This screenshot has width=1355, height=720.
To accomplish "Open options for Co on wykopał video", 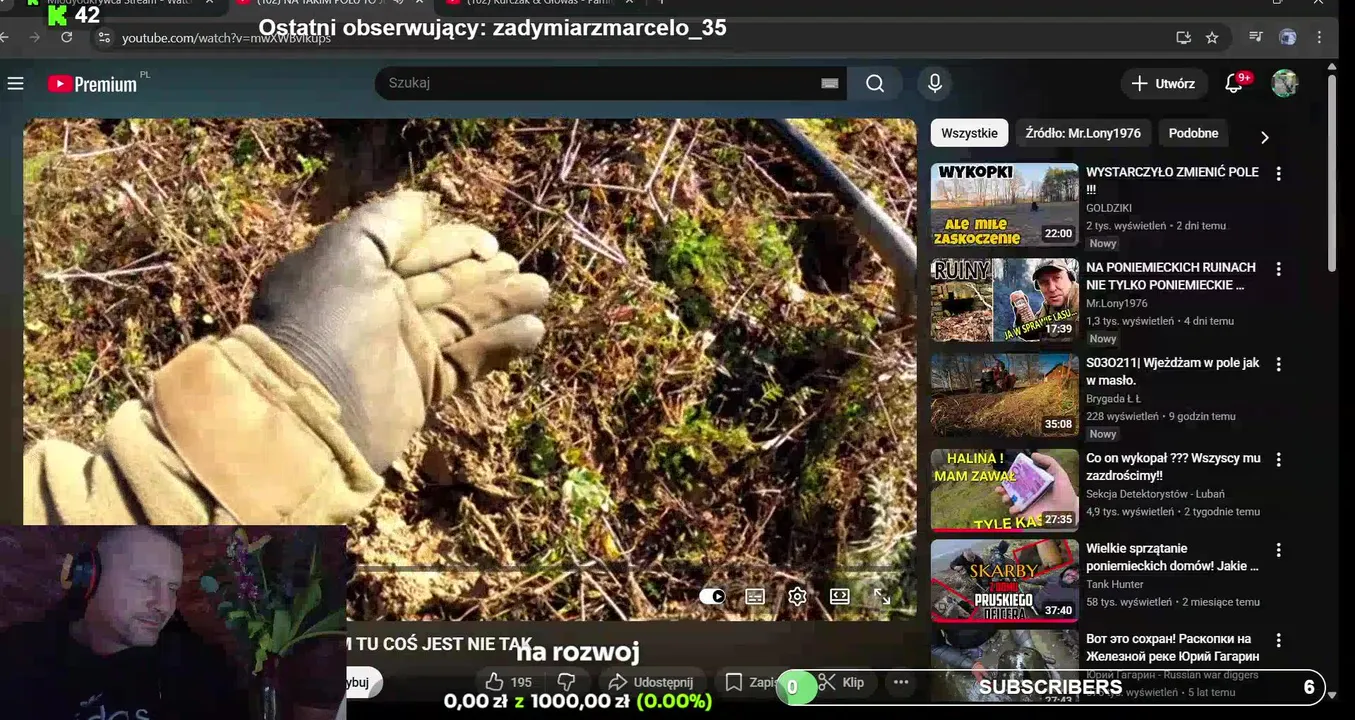I will (x=1278, y=459).
